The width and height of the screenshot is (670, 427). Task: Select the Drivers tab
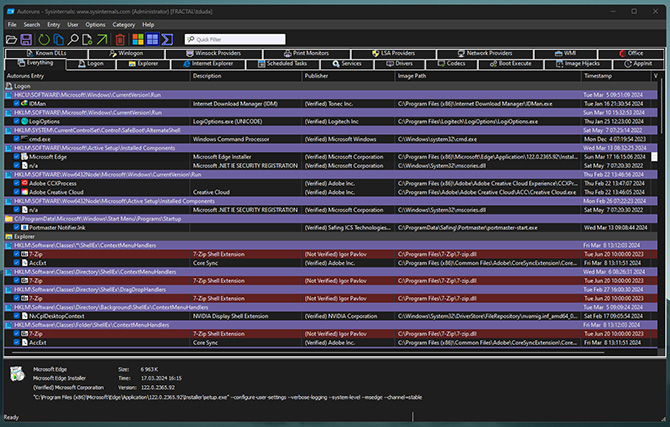[400, 64]
